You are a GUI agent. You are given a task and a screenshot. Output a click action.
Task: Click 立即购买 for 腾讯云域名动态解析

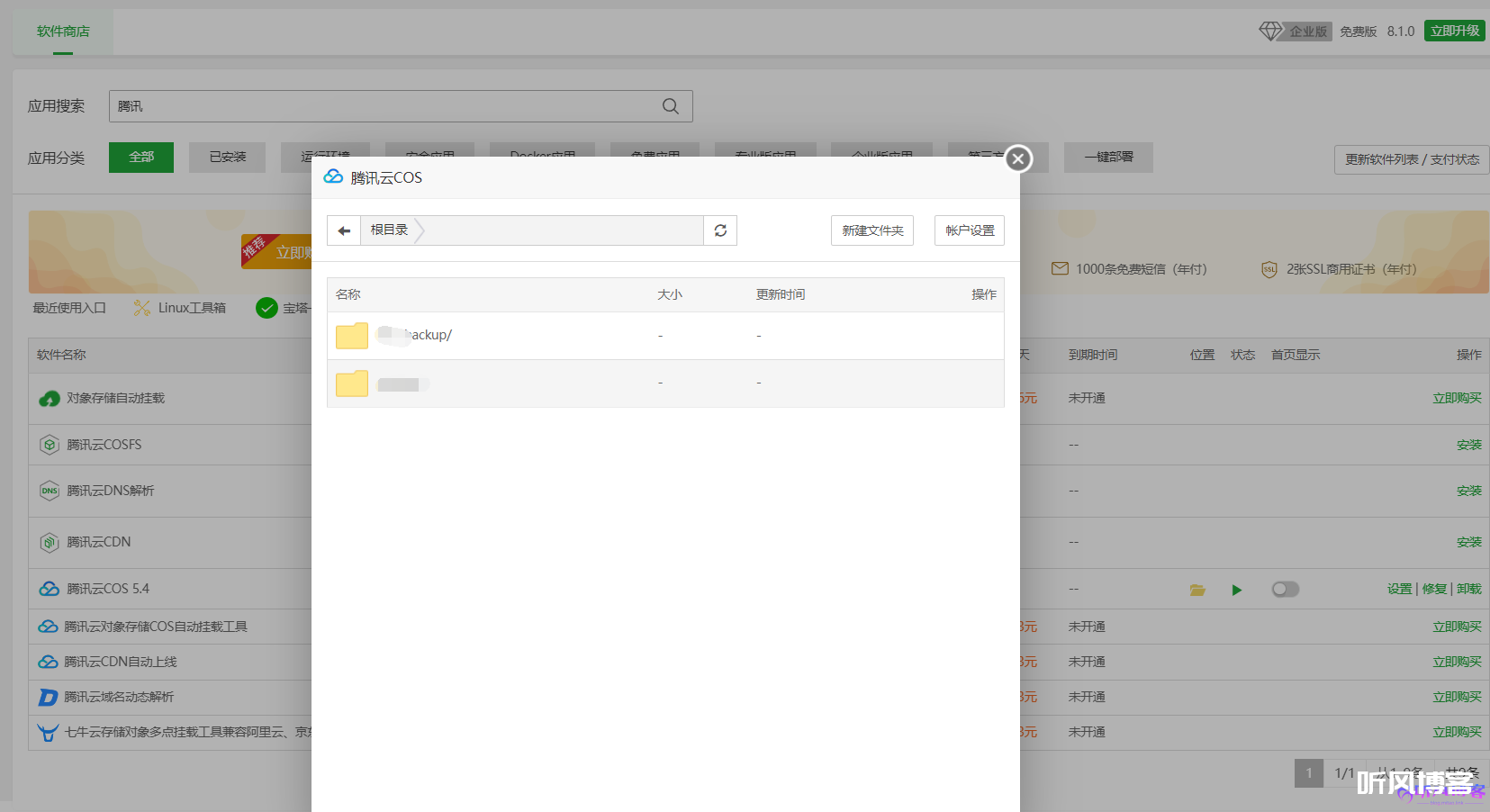(x=1457, y=697)
